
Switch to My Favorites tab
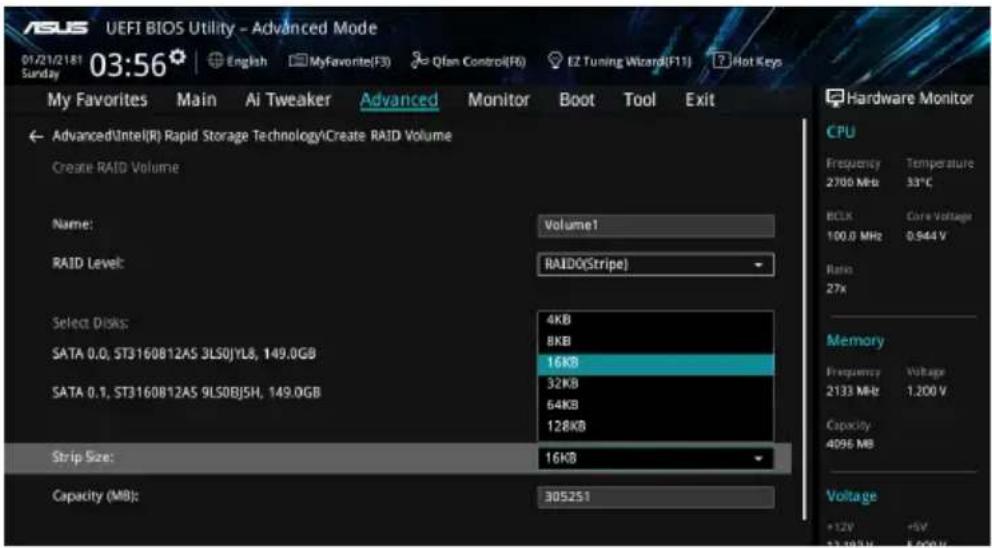97,100
